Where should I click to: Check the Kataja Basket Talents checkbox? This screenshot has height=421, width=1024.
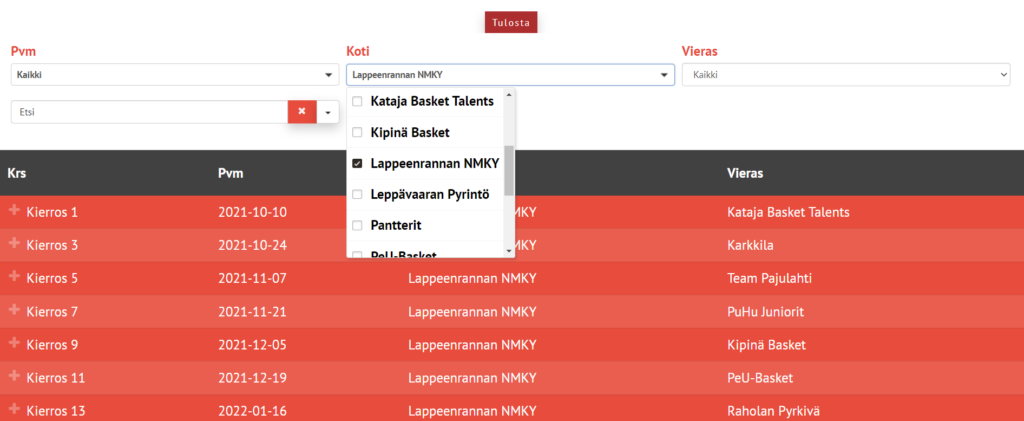click(x=357, y=101)
